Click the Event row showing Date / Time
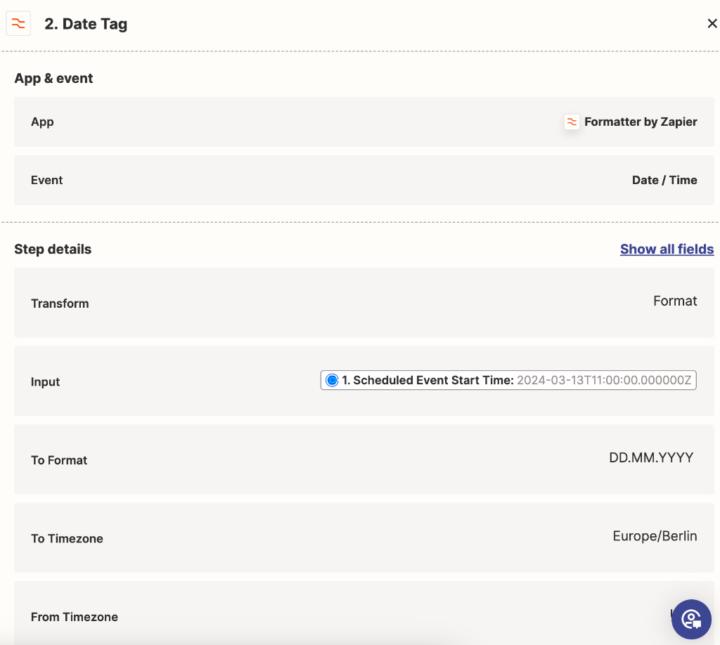Image resolution: width=720 pixels, height=645 pixels. 364,180
